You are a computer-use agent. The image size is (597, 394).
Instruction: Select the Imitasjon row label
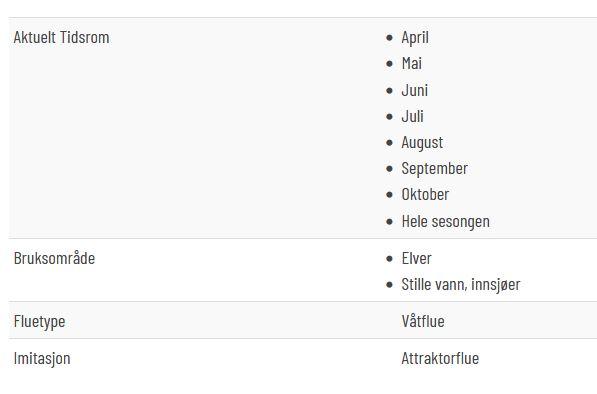(42, 359)
